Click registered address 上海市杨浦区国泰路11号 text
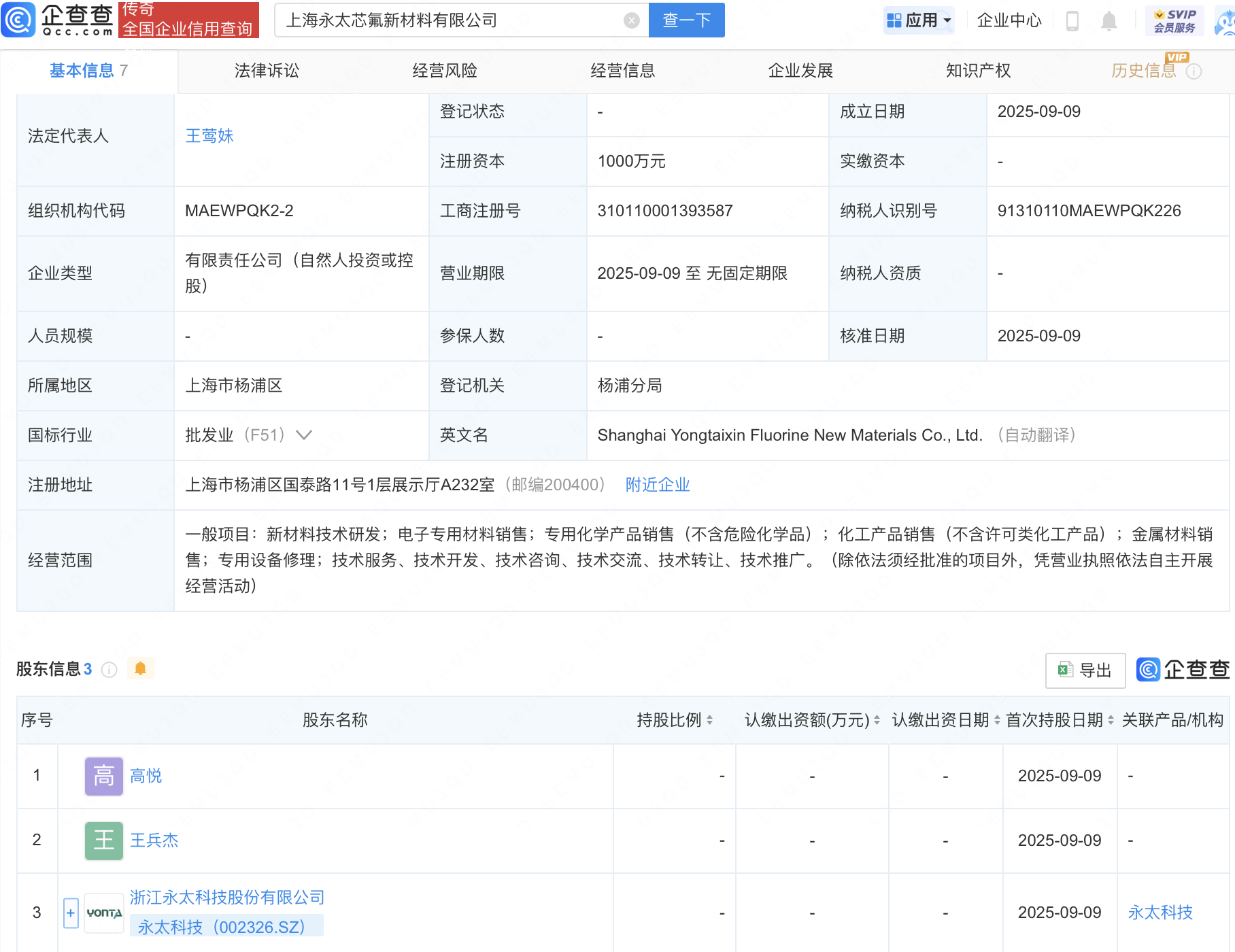 (x=340, y=485)
